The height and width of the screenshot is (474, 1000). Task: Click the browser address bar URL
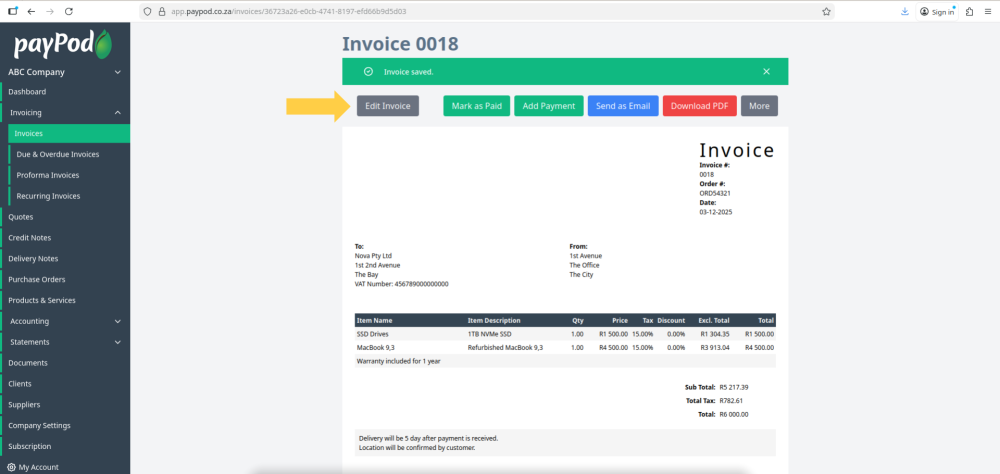pos(288,11)
